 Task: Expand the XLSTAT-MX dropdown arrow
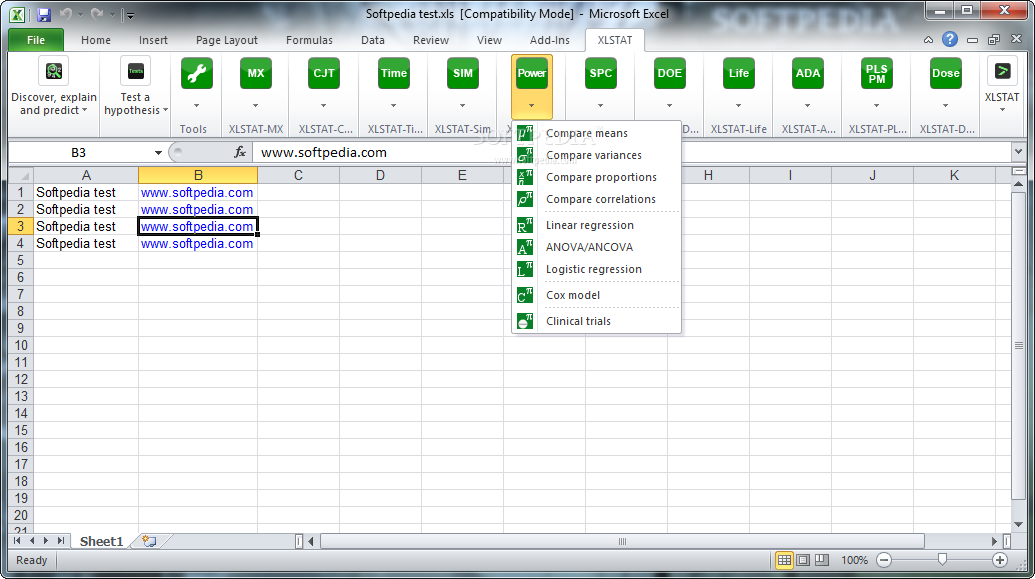255,106
